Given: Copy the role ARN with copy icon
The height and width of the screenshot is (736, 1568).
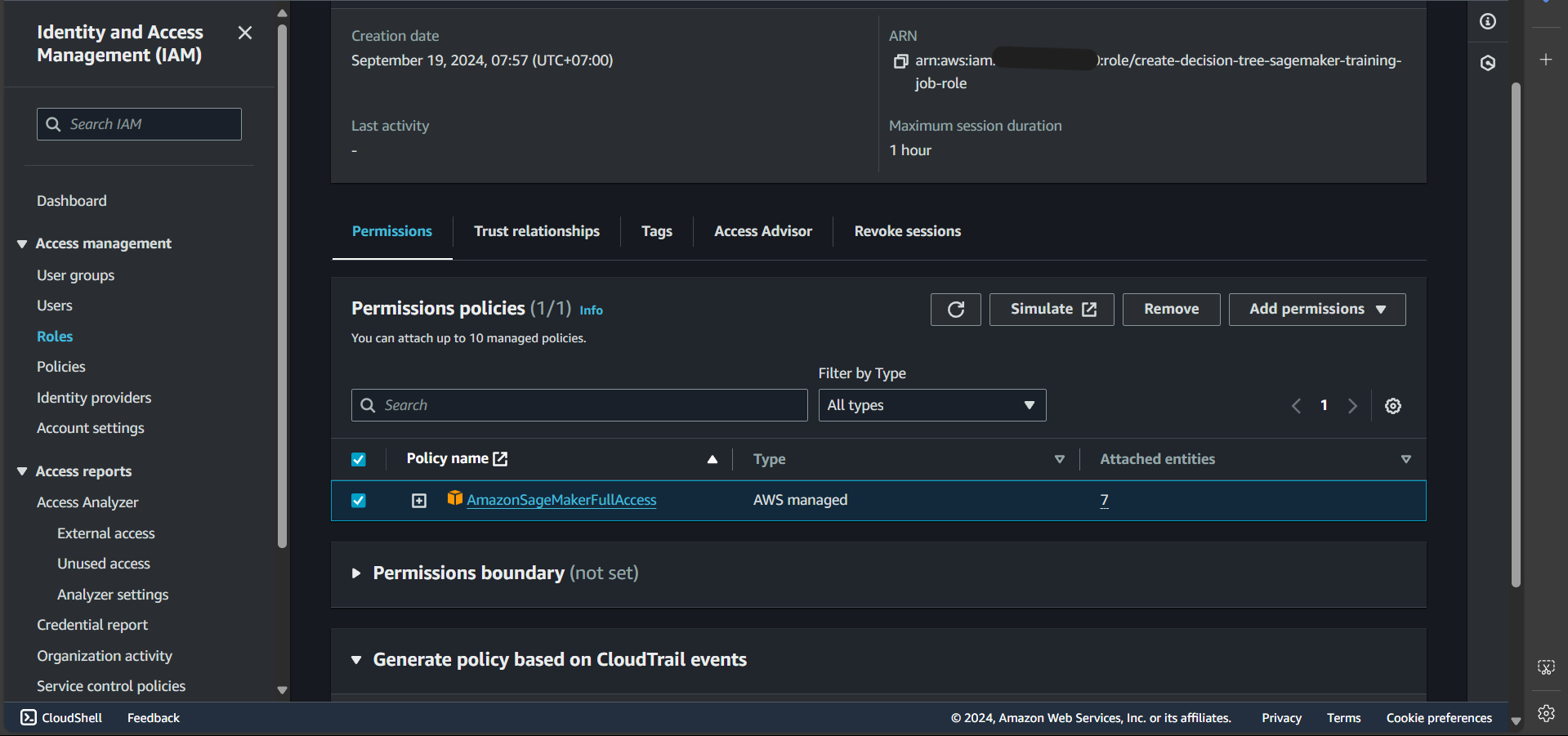Looking at the screenshot, I should tap(900, 61).
